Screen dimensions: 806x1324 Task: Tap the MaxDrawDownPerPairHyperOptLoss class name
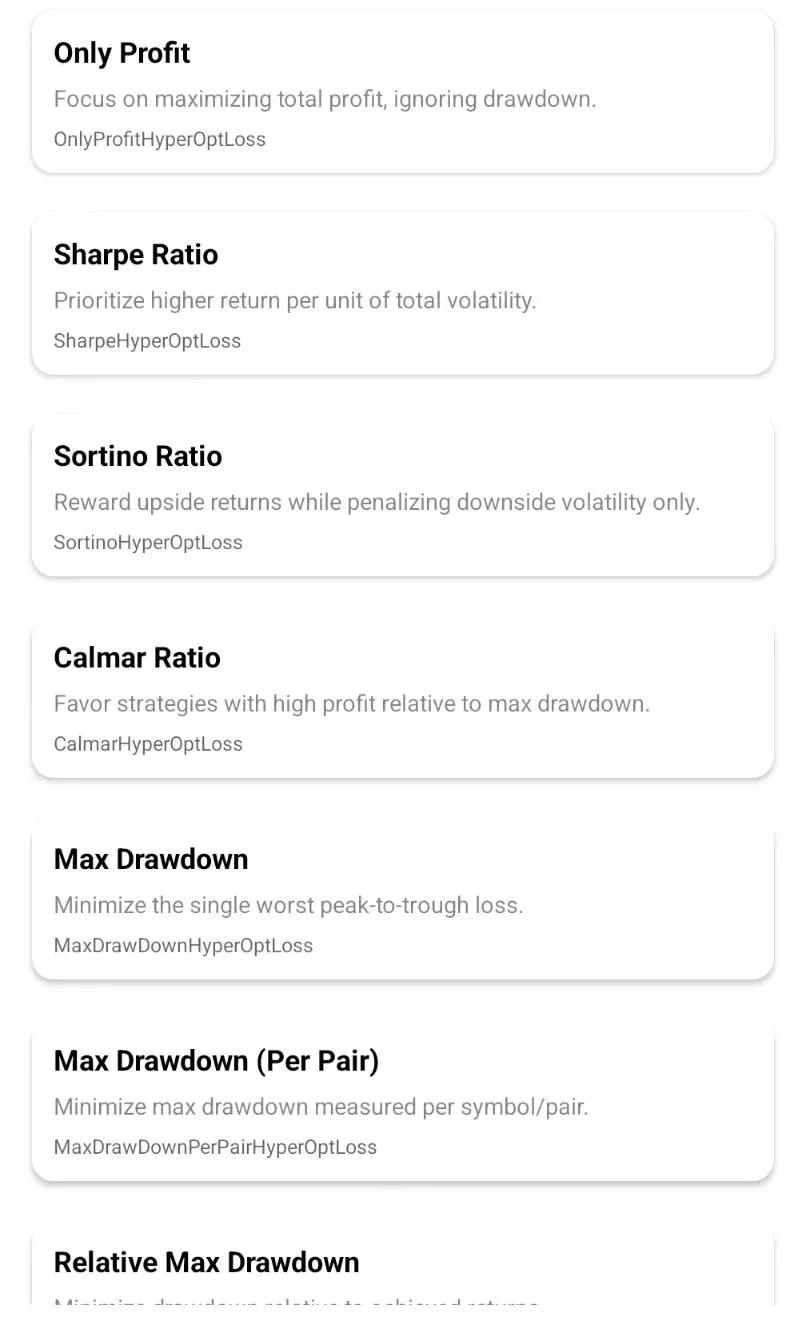[x=215, y=1147]
